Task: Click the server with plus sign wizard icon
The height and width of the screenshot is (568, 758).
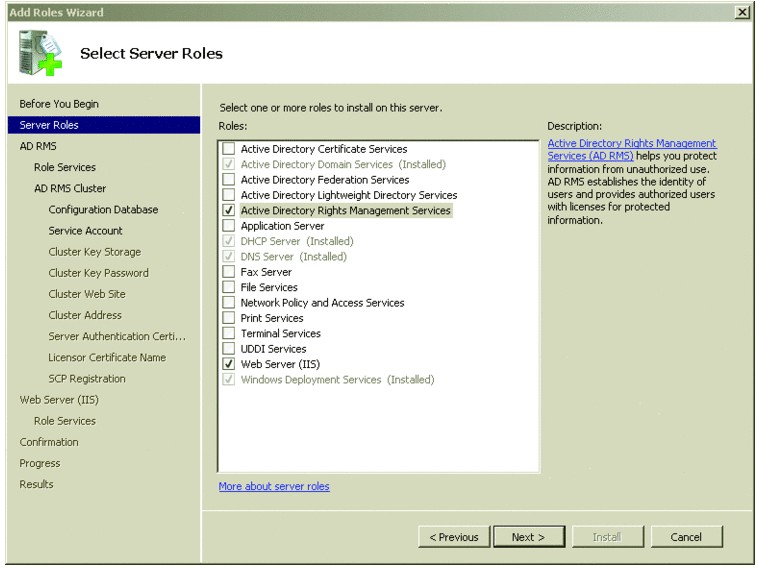Action: point(41,53)
